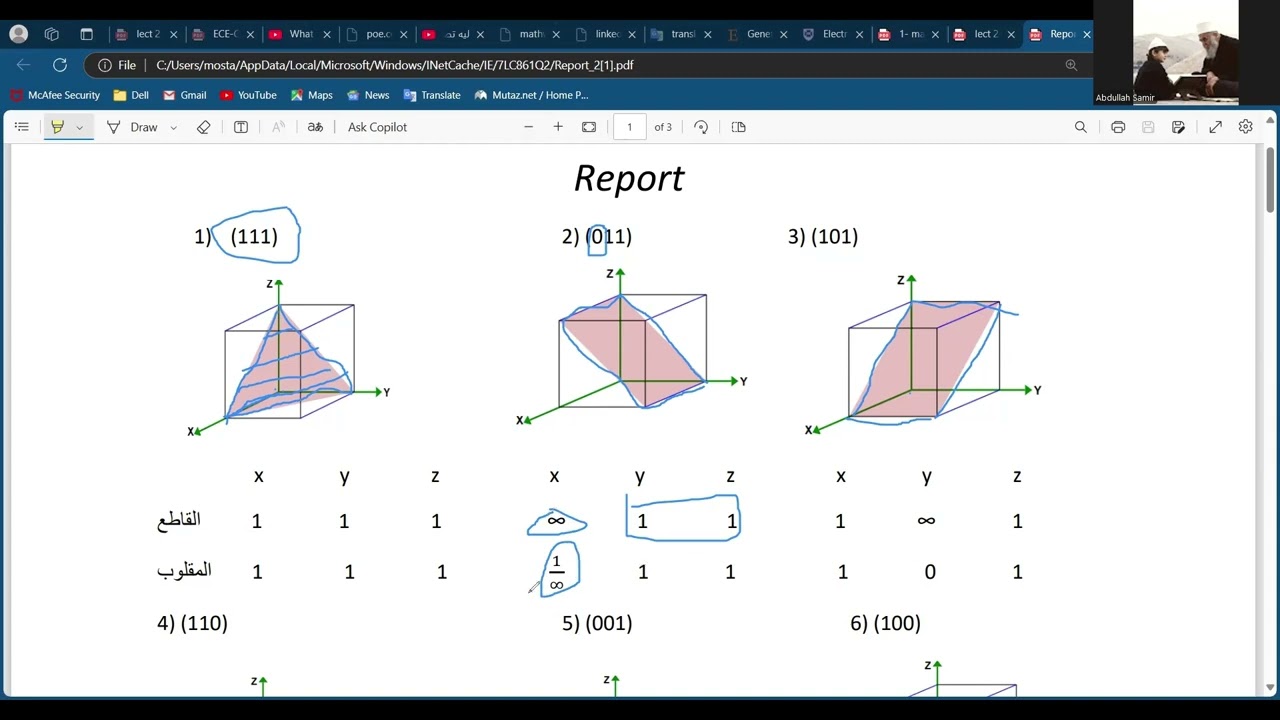Toggle fit to page width

pos(589,127)
